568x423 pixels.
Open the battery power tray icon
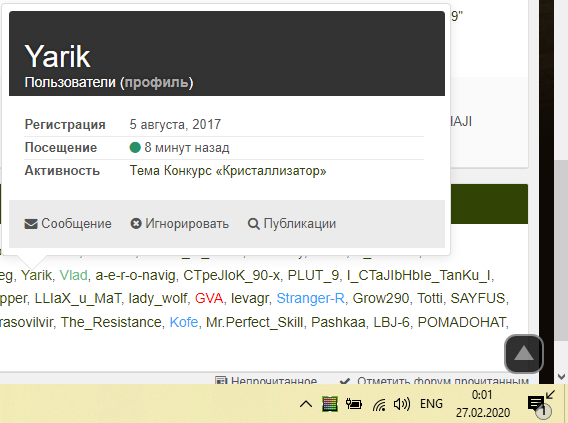pos(354,404)
